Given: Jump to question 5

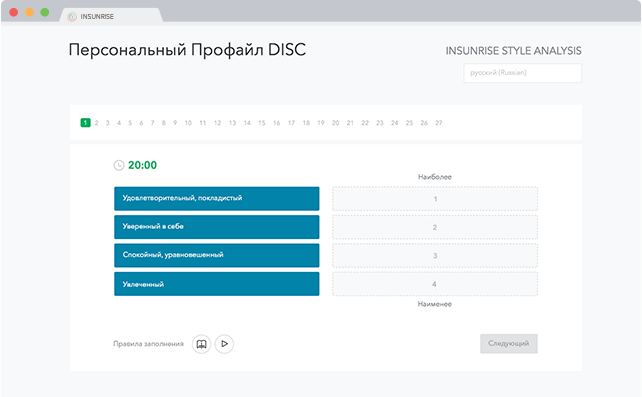Looking at the screenshot, I should [x=130, y=123].
